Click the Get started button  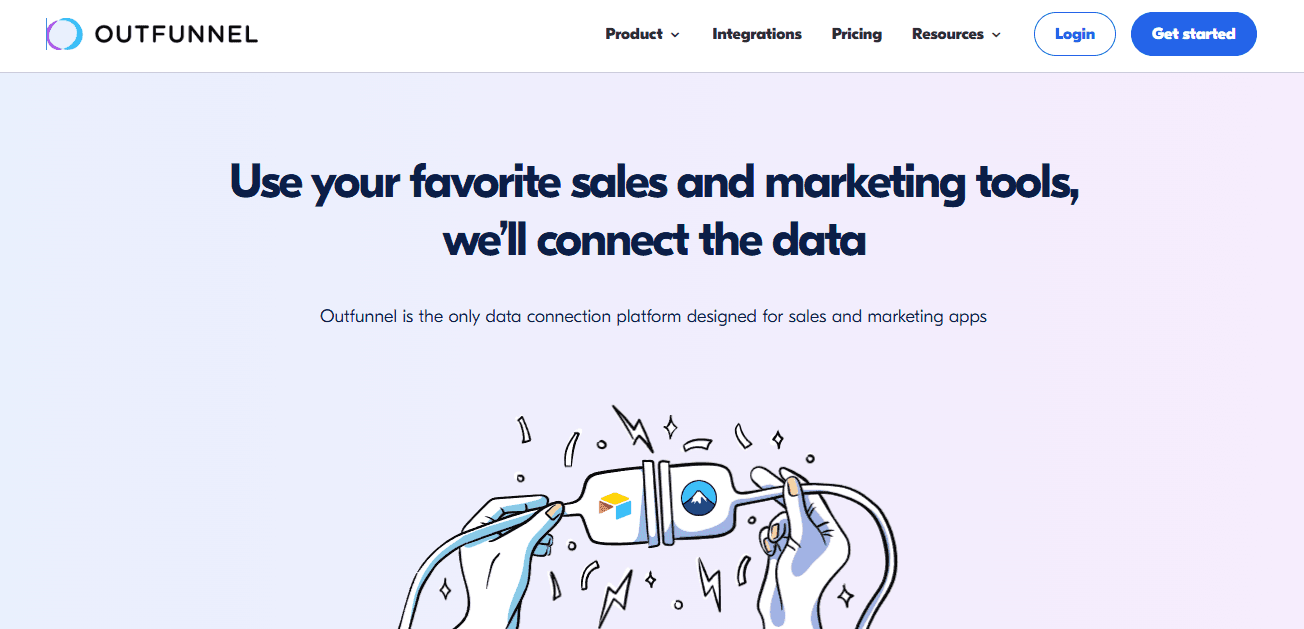tap(1193, 33)
